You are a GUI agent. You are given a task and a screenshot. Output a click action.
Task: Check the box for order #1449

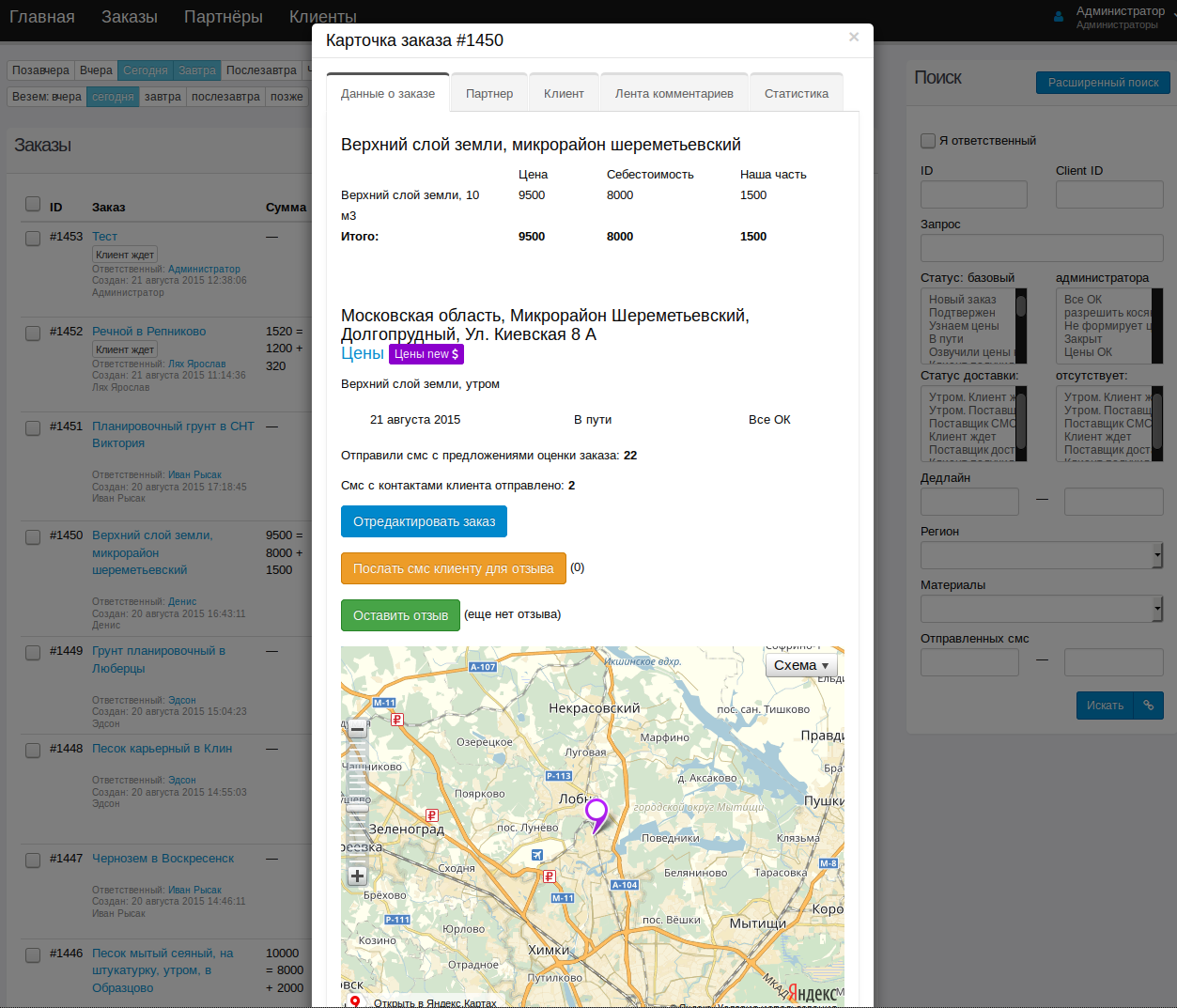click(x=33, y=652)
